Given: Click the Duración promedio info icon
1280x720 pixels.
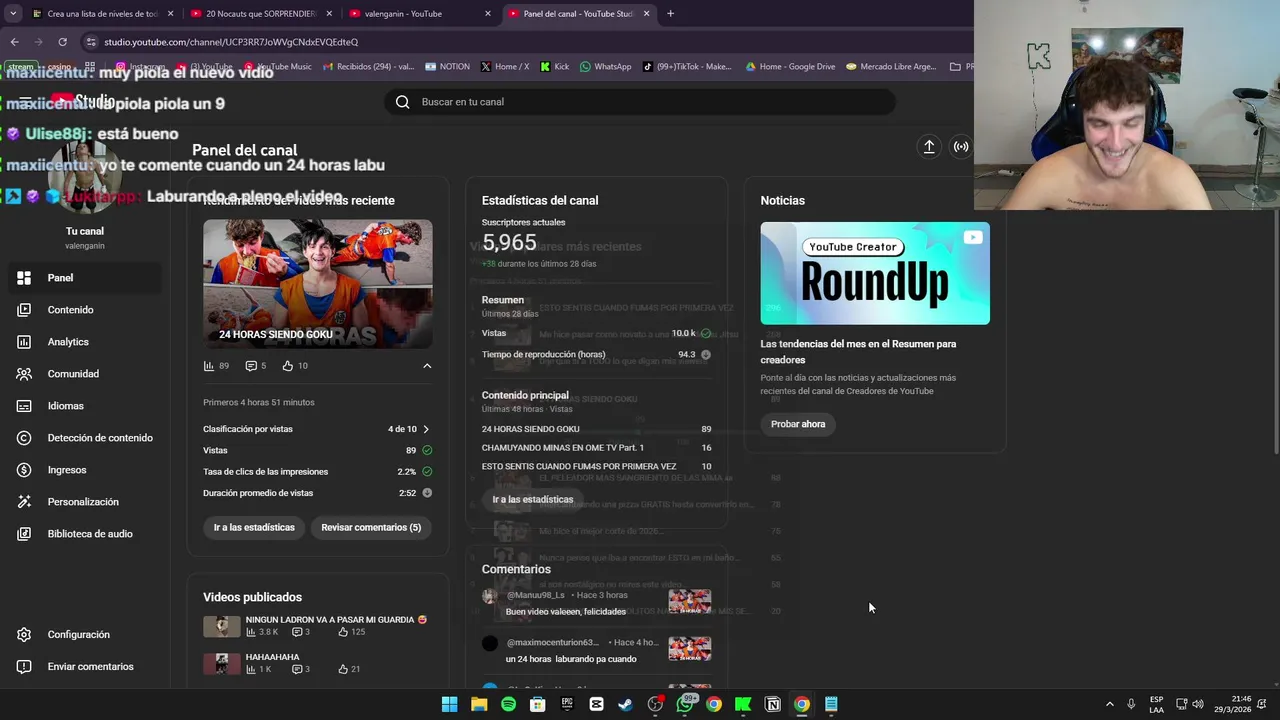Looking at the screenshot, I should 427,493.
